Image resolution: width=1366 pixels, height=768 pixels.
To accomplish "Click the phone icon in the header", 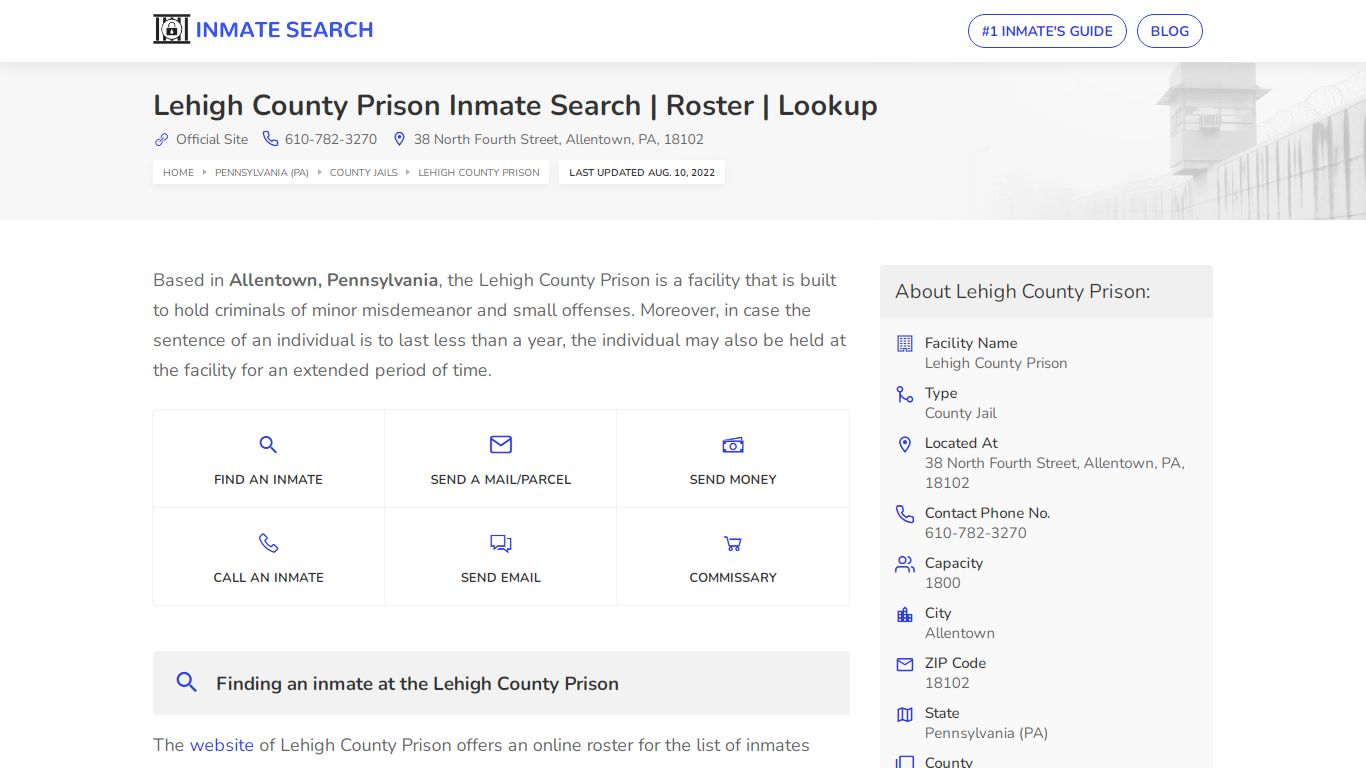I will point(270,139).
